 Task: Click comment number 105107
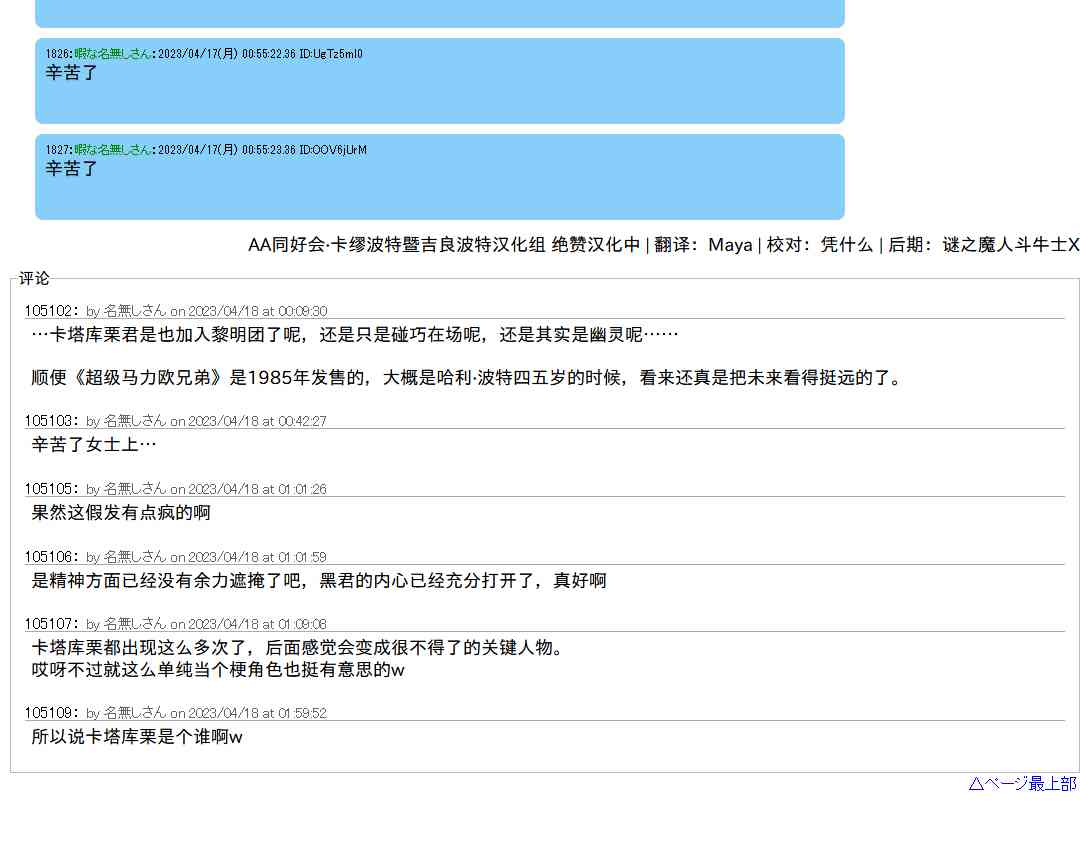[50, 624]
